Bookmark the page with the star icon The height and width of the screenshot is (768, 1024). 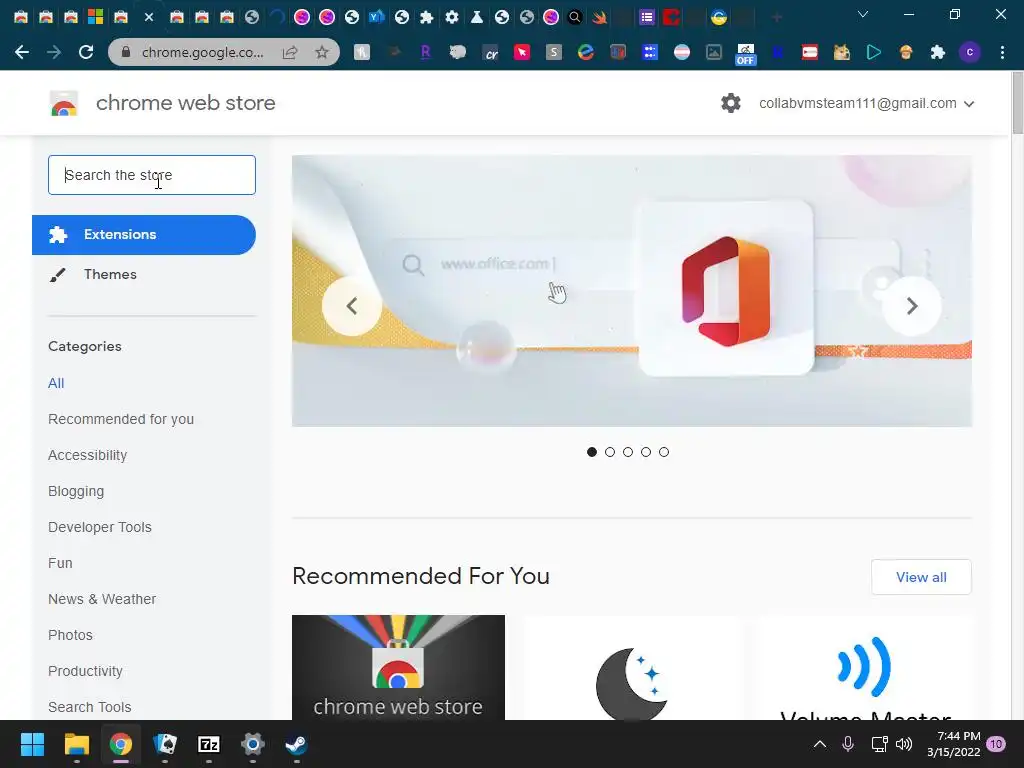point(322,52)
